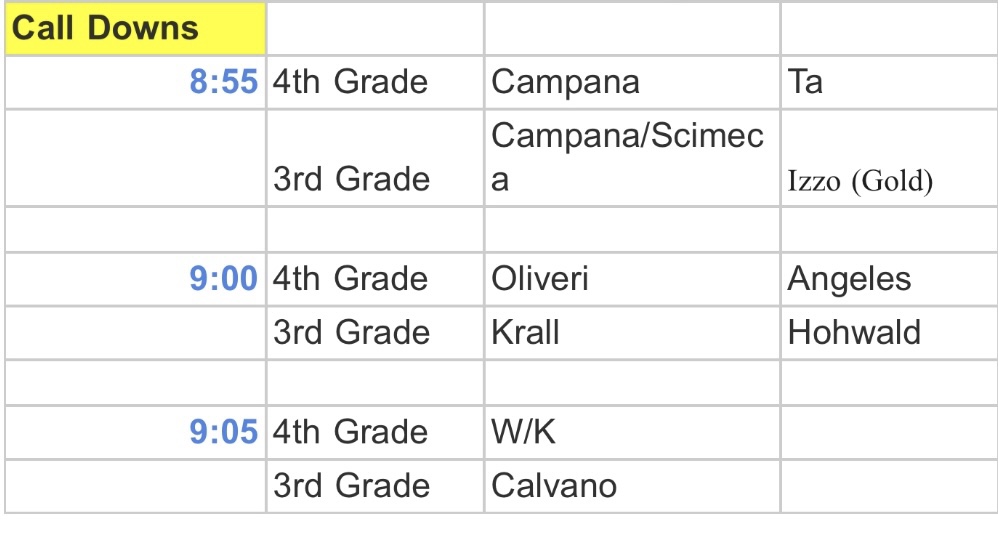Select the Campana/Scimeca cell
This screenshot has width=998, height=533.
[627, 158]
